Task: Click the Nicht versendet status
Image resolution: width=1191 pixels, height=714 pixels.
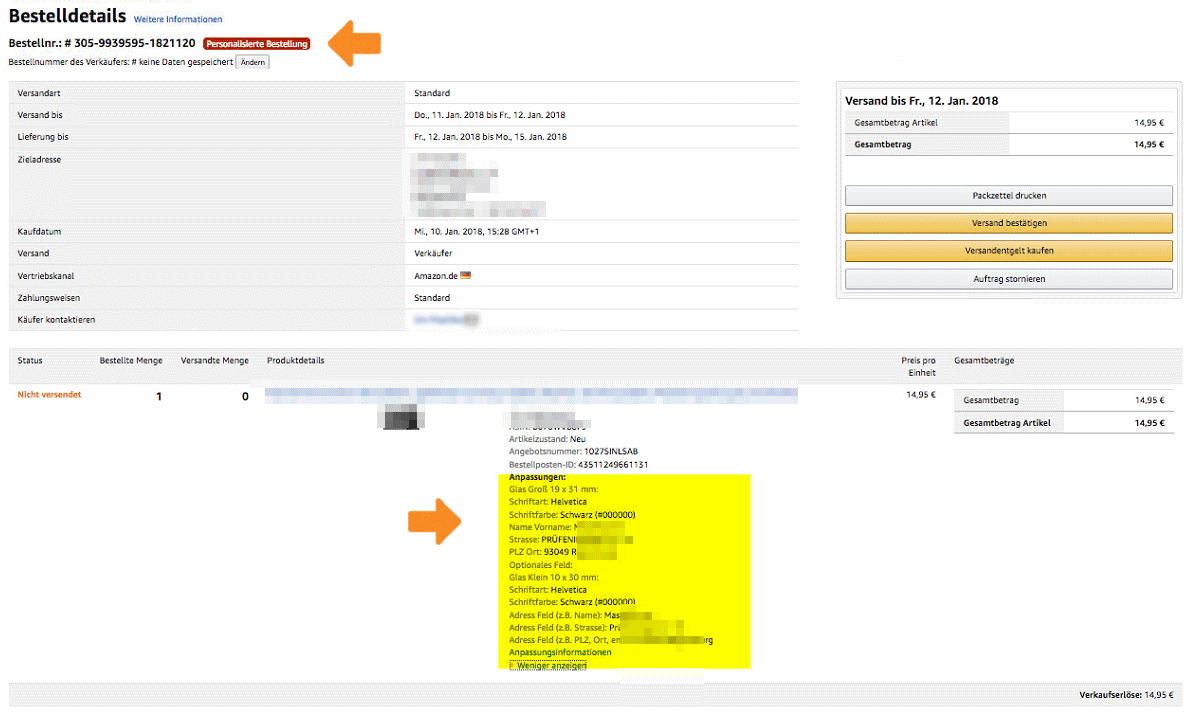Action: click(x=49, y=395)
